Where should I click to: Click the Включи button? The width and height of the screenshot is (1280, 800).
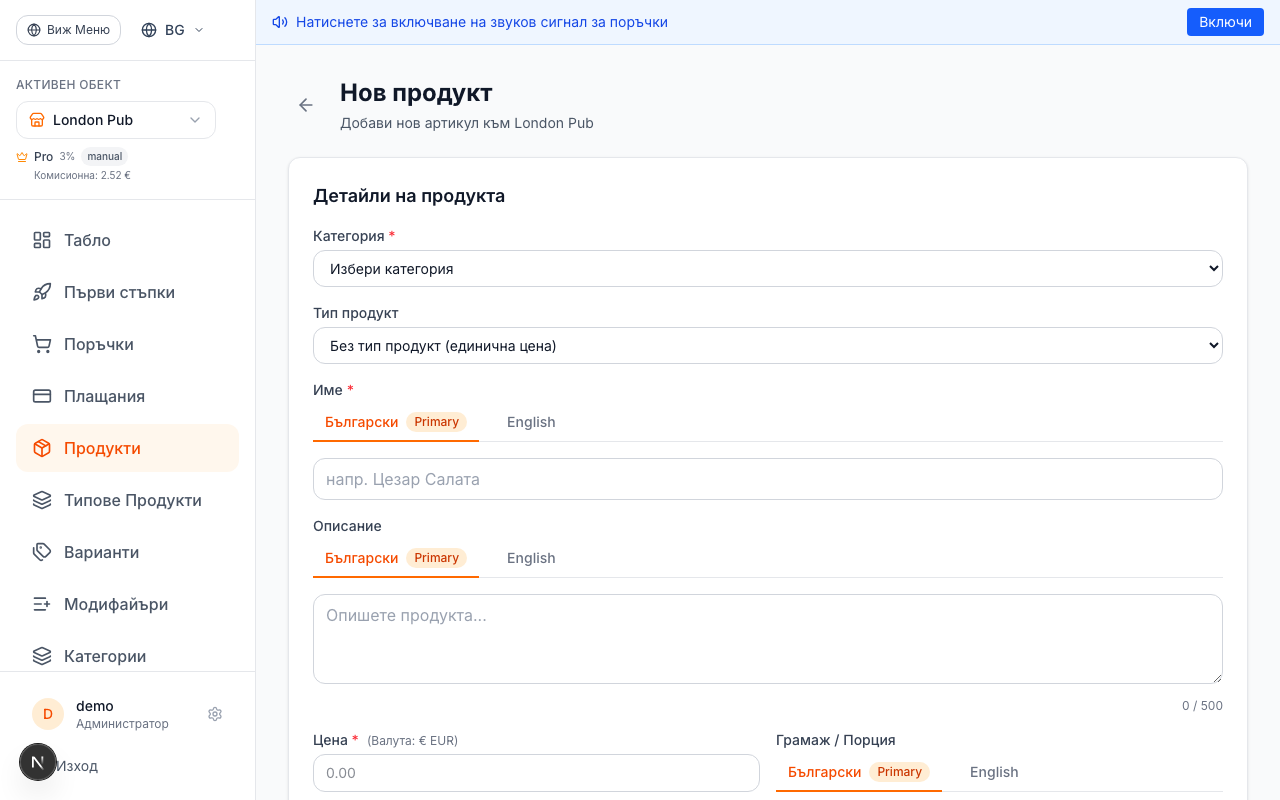pyautogui.click(x=1225, y=20)
